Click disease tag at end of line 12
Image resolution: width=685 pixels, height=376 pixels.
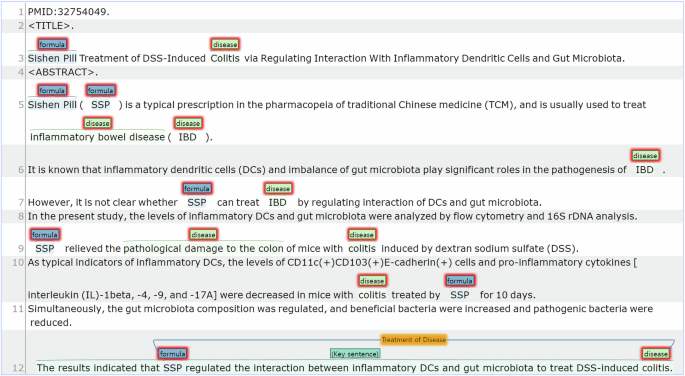656,353
